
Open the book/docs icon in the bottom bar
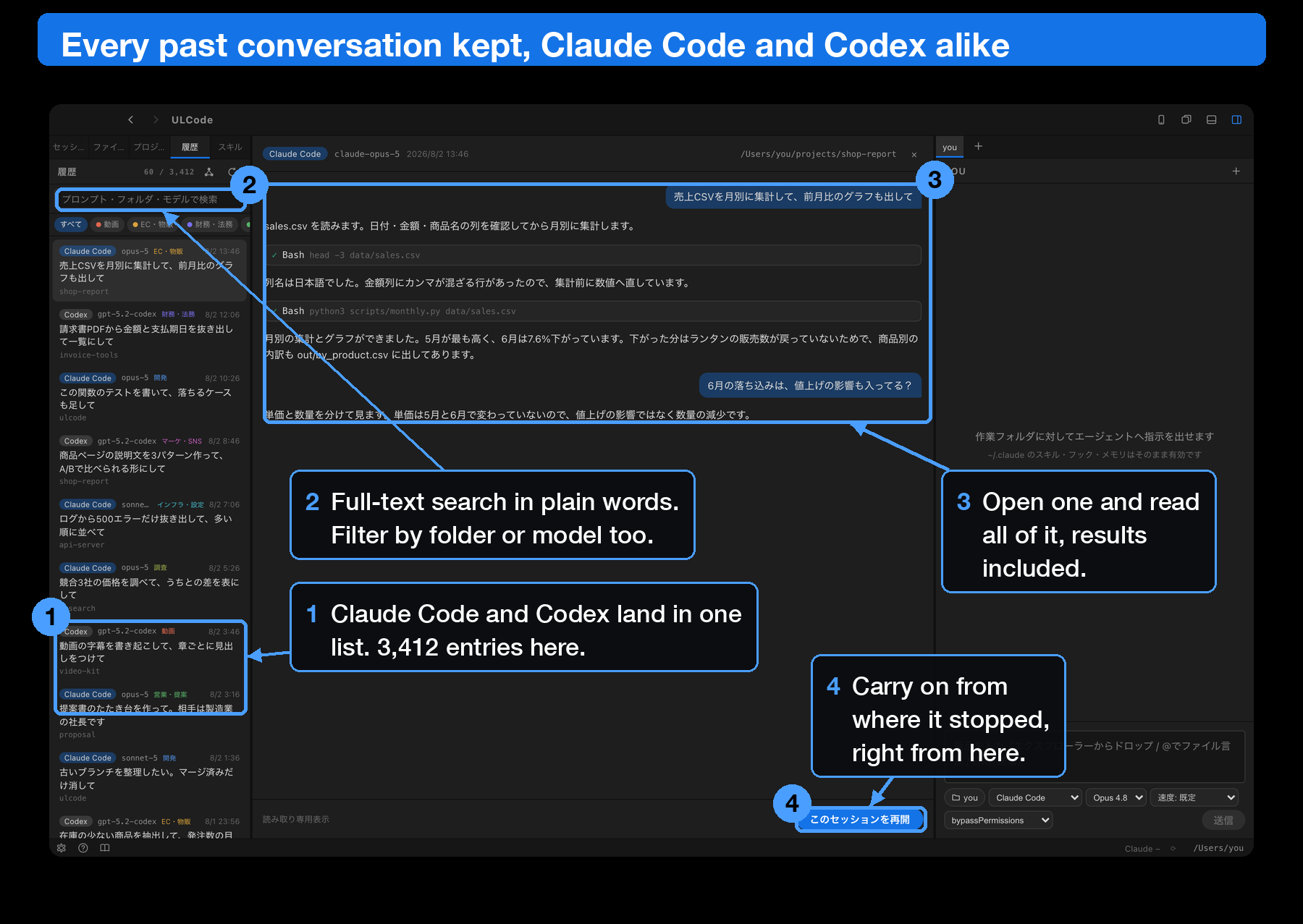[x=105, y=848]
